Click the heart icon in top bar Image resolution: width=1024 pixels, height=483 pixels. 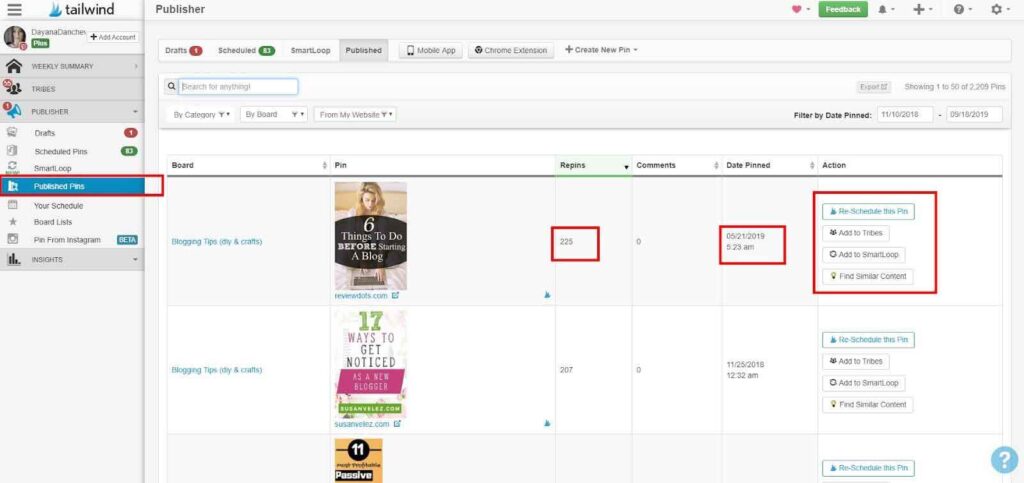click(796, 10)
